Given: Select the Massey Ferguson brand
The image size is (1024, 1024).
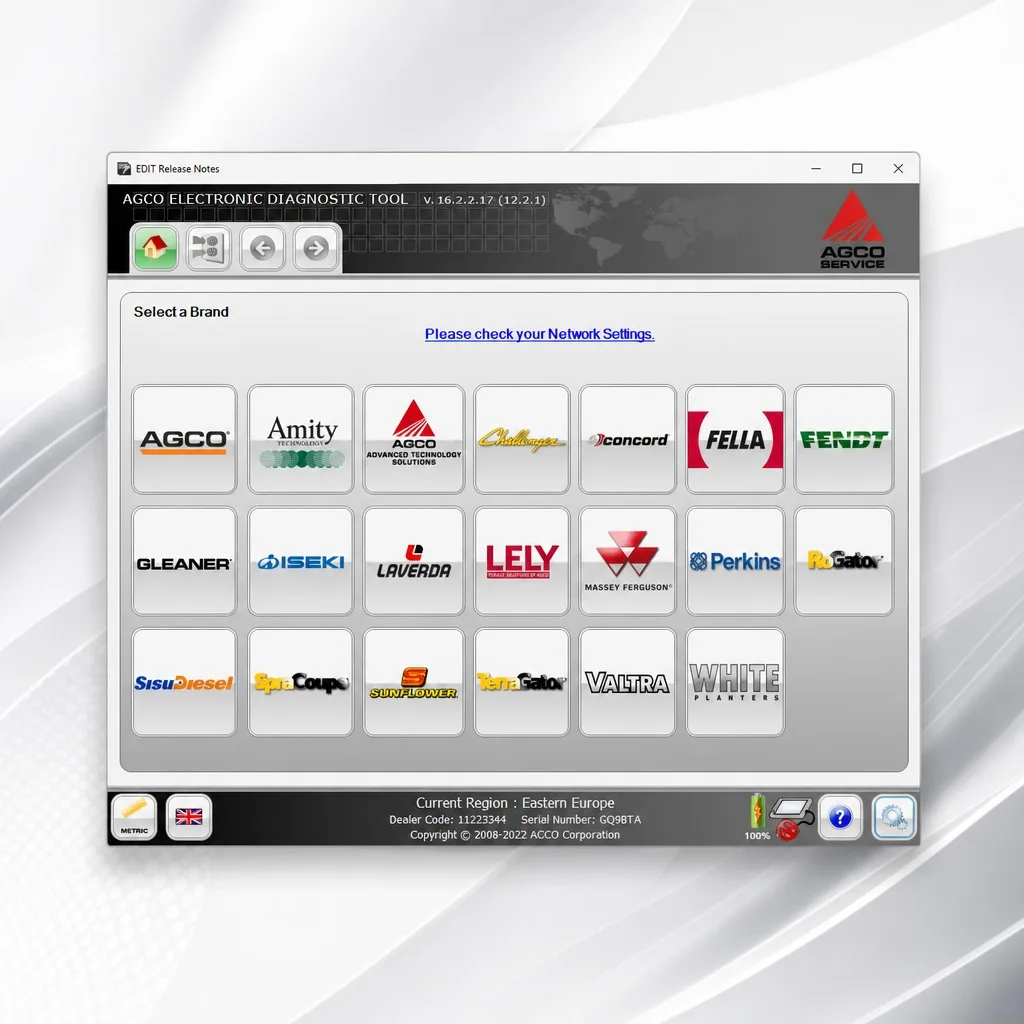Looking at the screenshot, I should pos(627,561).
